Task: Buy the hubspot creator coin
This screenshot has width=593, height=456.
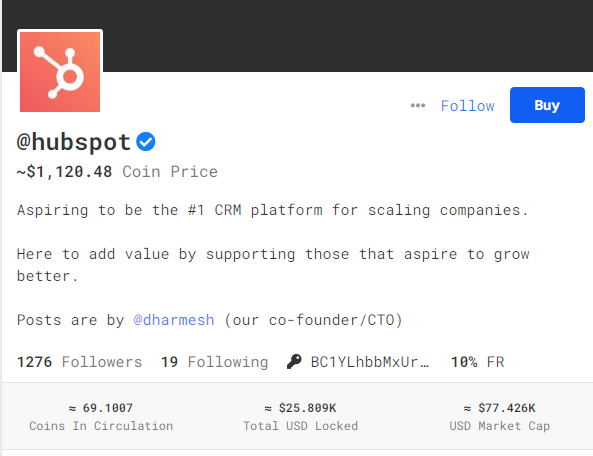Action: [547, 105]
